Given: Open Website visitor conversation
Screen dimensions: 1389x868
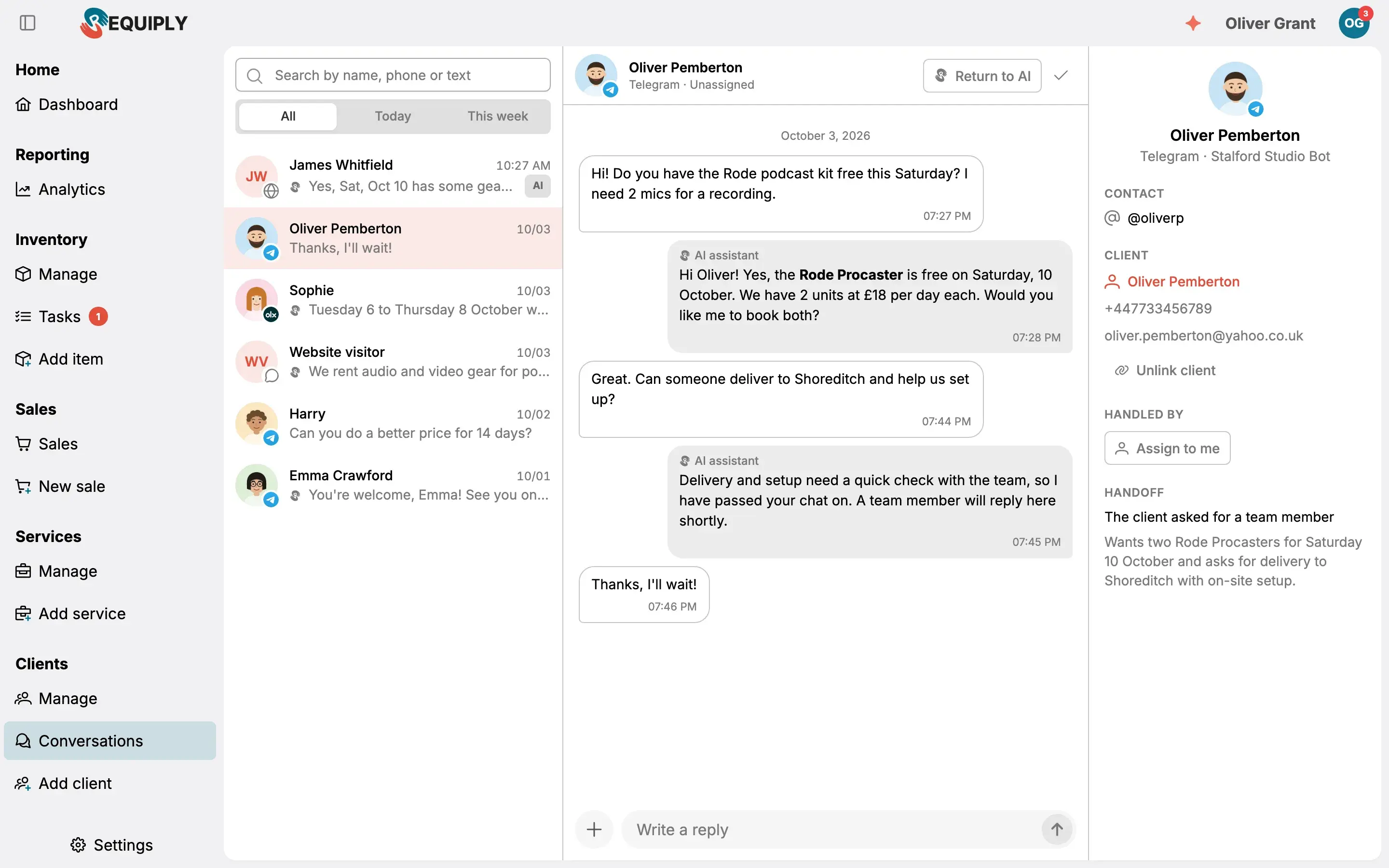Looking at the screenshot, I should point(393,362).
